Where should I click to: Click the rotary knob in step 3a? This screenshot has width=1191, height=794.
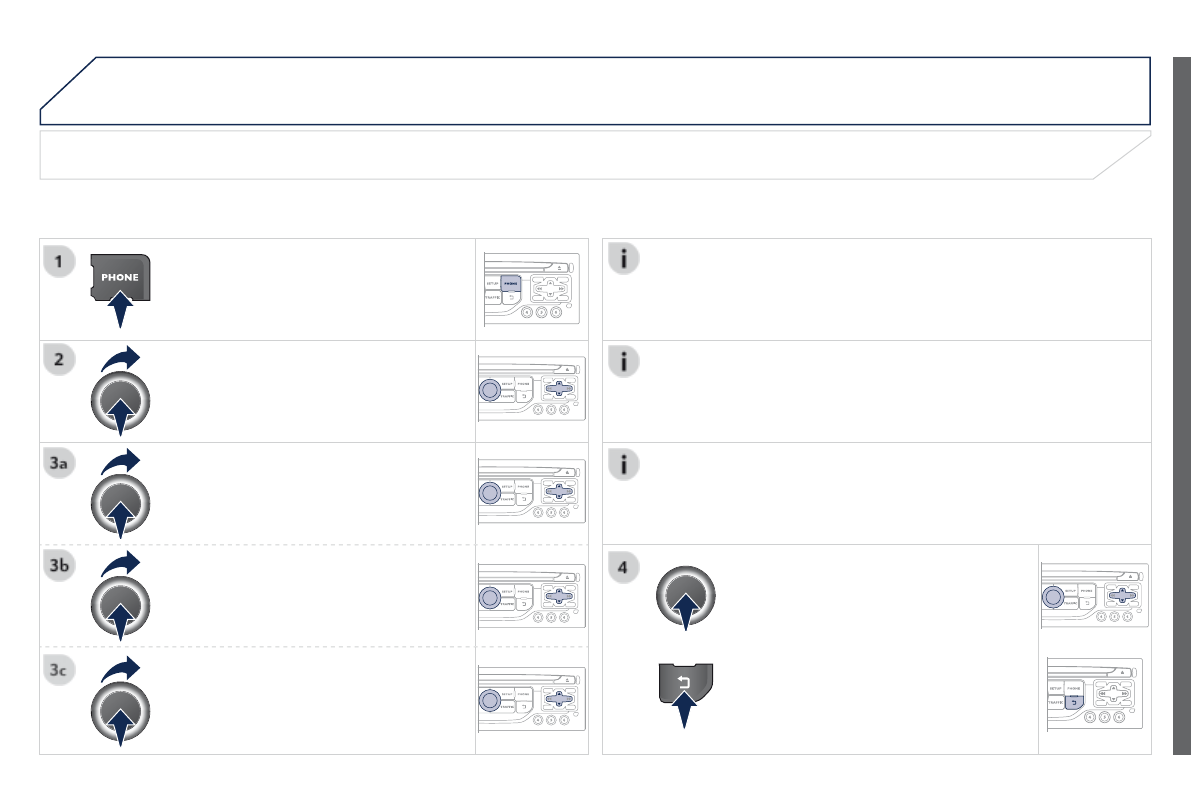coord(120,503)
